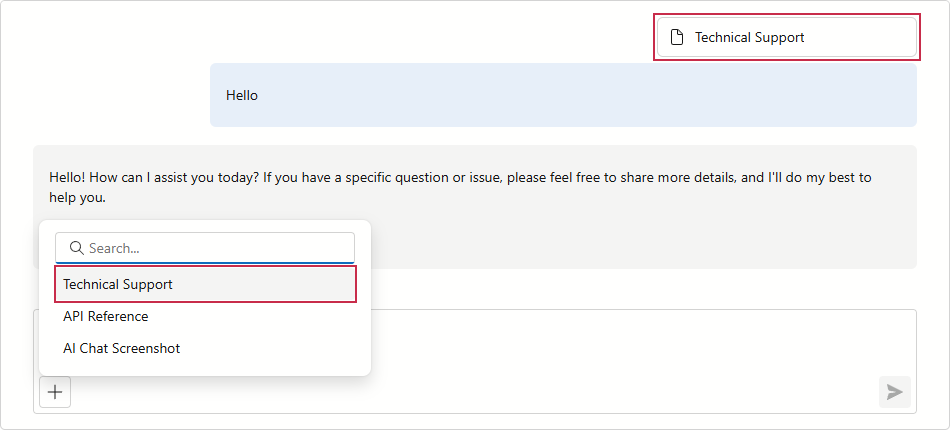This screenshot has width=950, height=430.
Task: Click the document icon in the attachment chip
Action: point(677,38)
